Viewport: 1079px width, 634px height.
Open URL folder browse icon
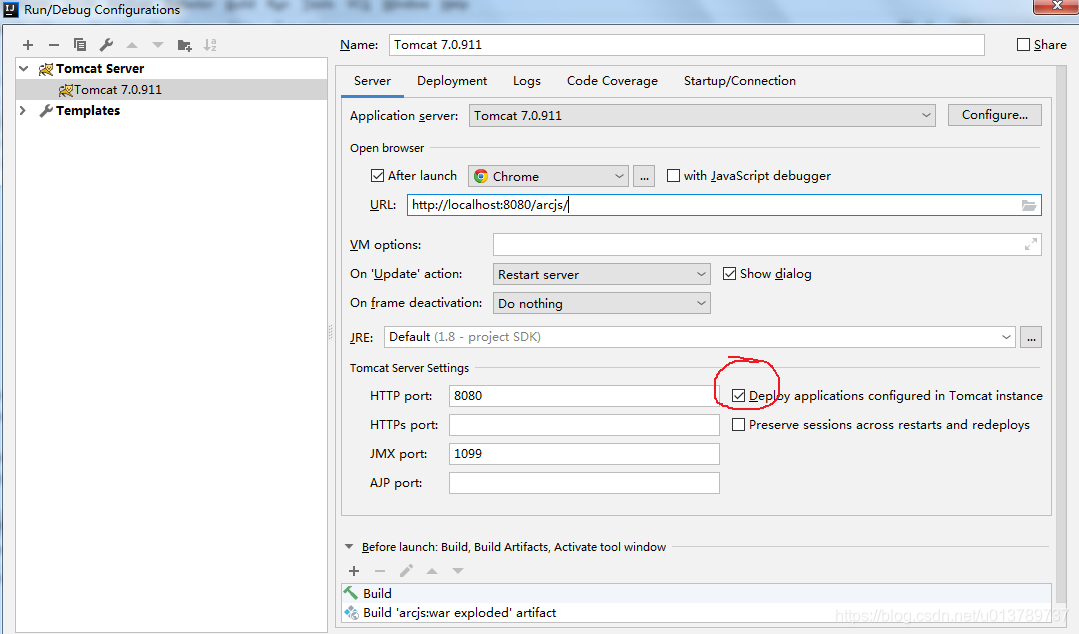(x=1029, y=205)
